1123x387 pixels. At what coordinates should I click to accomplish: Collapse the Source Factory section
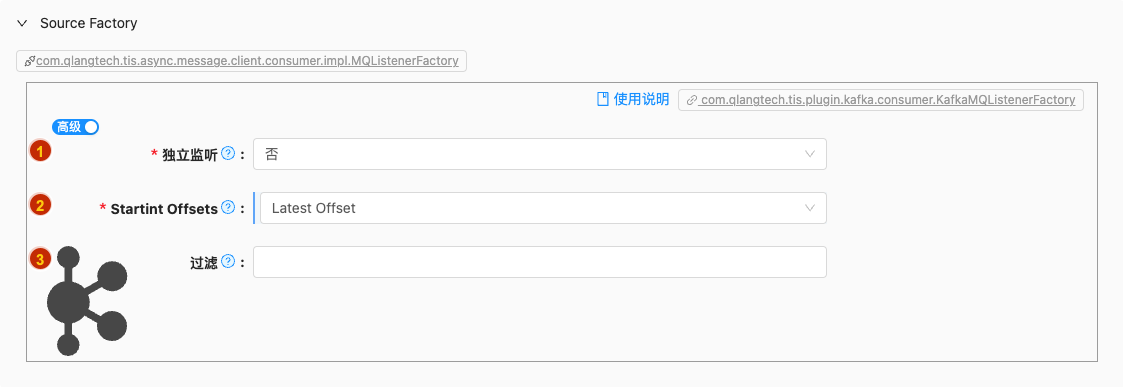(22, 24)
